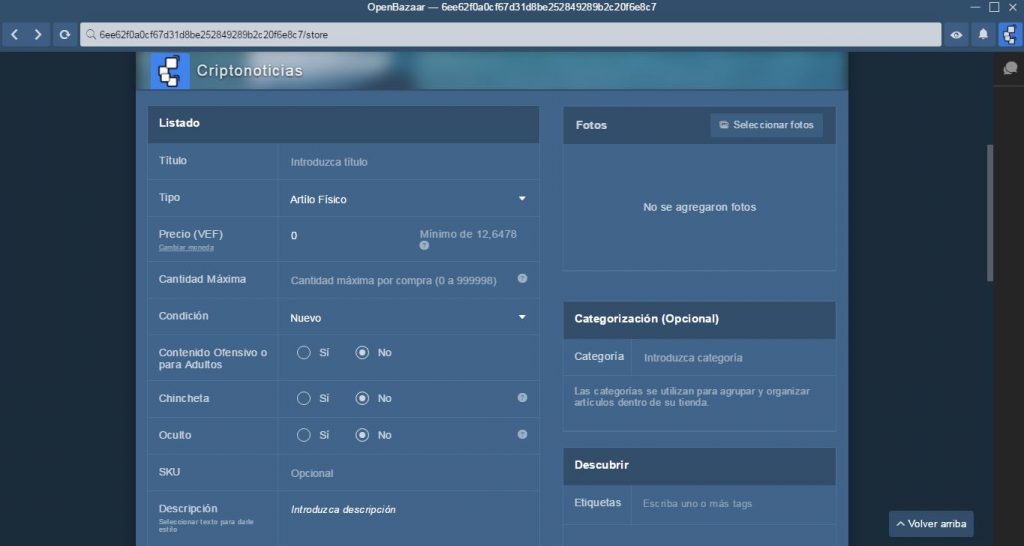The width and height of the screenshot is (1024, 546).
Task: Click the eye icon in the top bar
Action: (956, 35)
